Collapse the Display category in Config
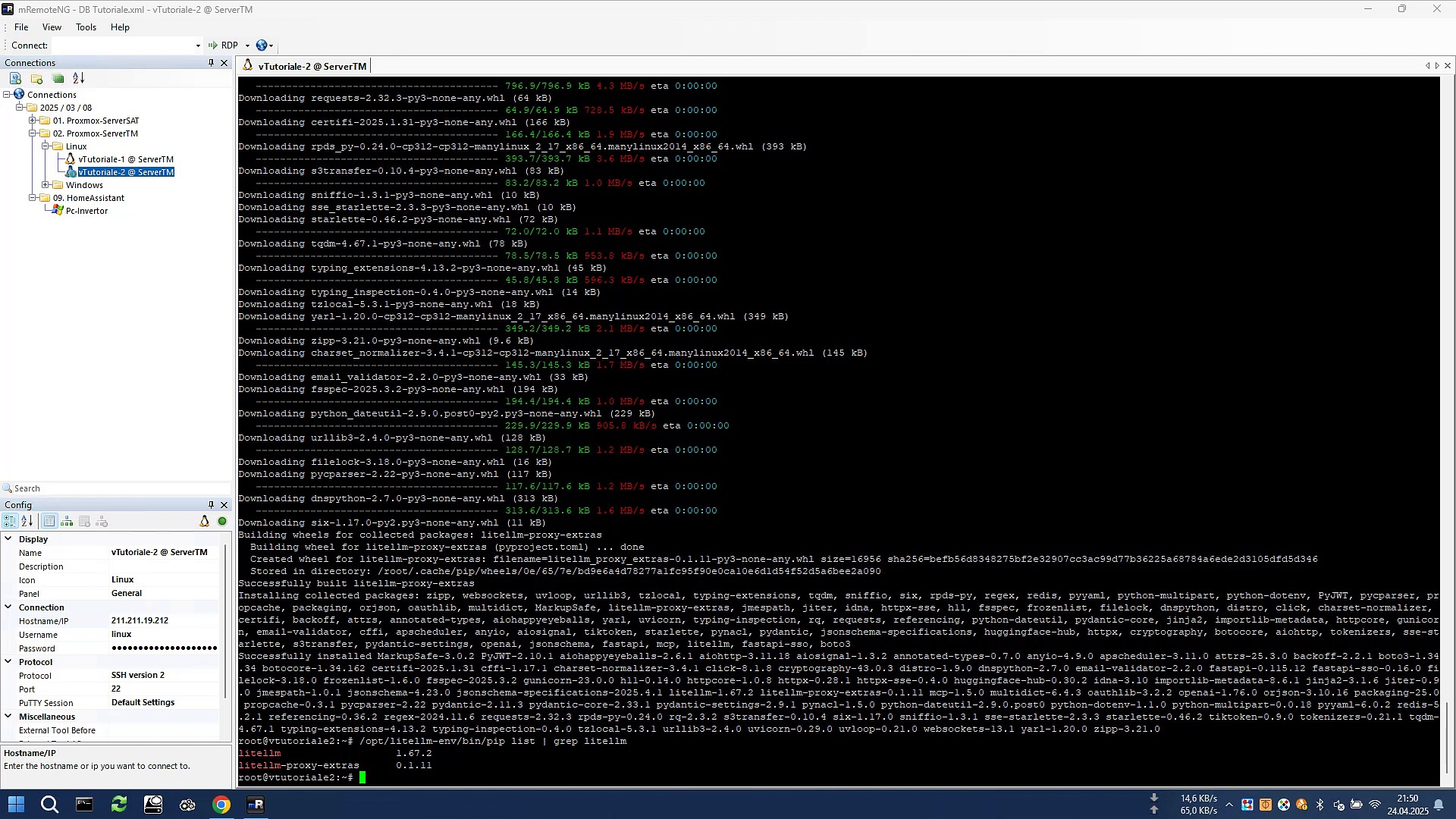1456x819 pixels. [x=8, y=539]
